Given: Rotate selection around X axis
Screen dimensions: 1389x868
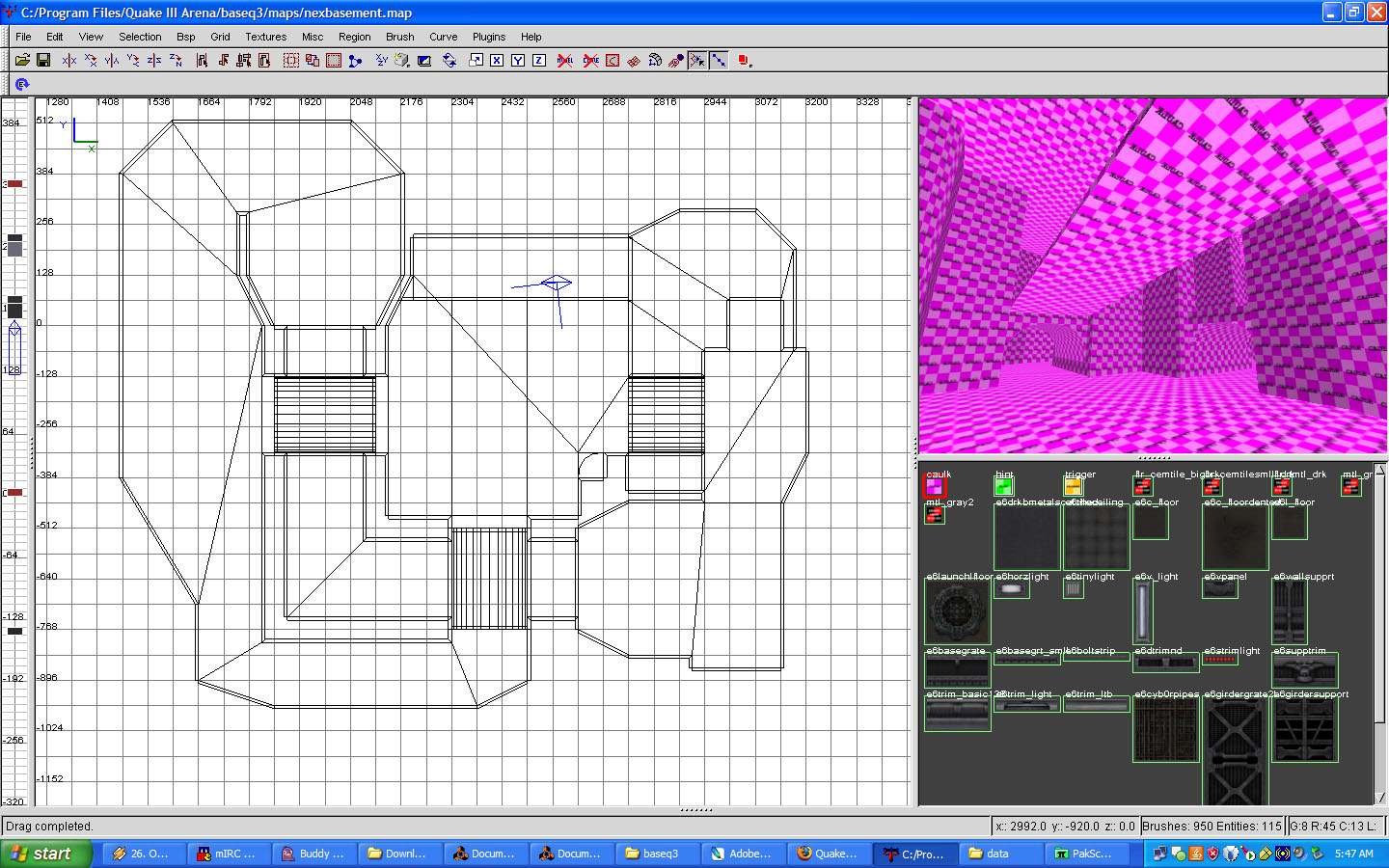Looking at the screenshot, I should tap(91, 60).
